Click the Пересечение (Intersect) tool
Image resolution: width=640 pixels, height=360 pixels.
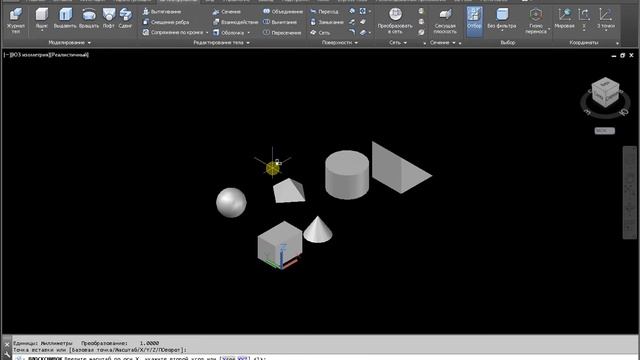click(x=282, y=32)
